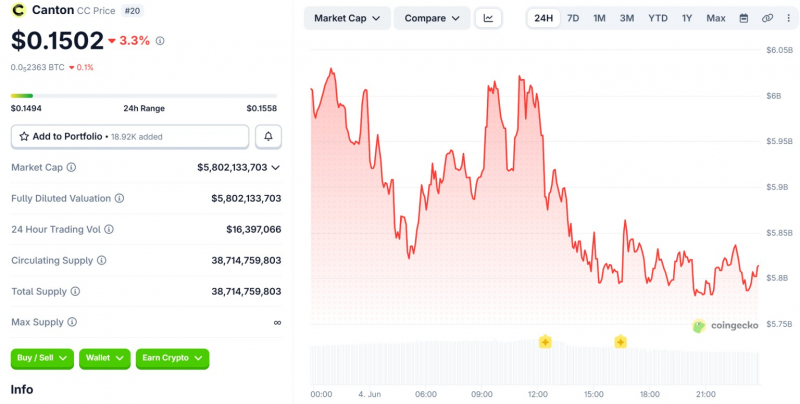Click the Canton coin logo icon
This screenshot has width=800, height=404.
(19, 10)
